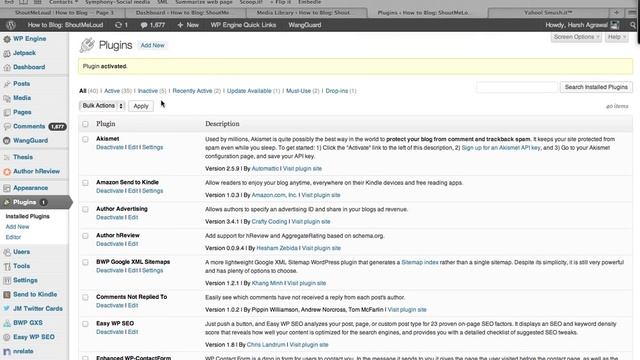The image size is (640, 360).
Task: Open the plugin Editor submenu item
Action: pyautogui.click(x=13, y=237)
